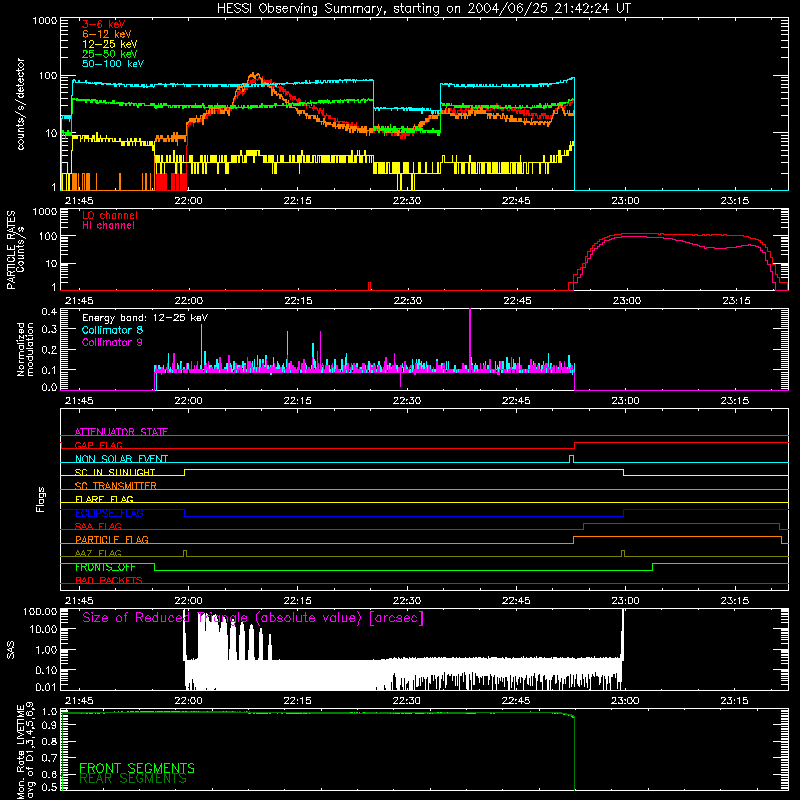The height and width of the screenshot is (800, 800).
Task: Click the 23:00 tick label under the counts plot
Action: click(625, 201)
